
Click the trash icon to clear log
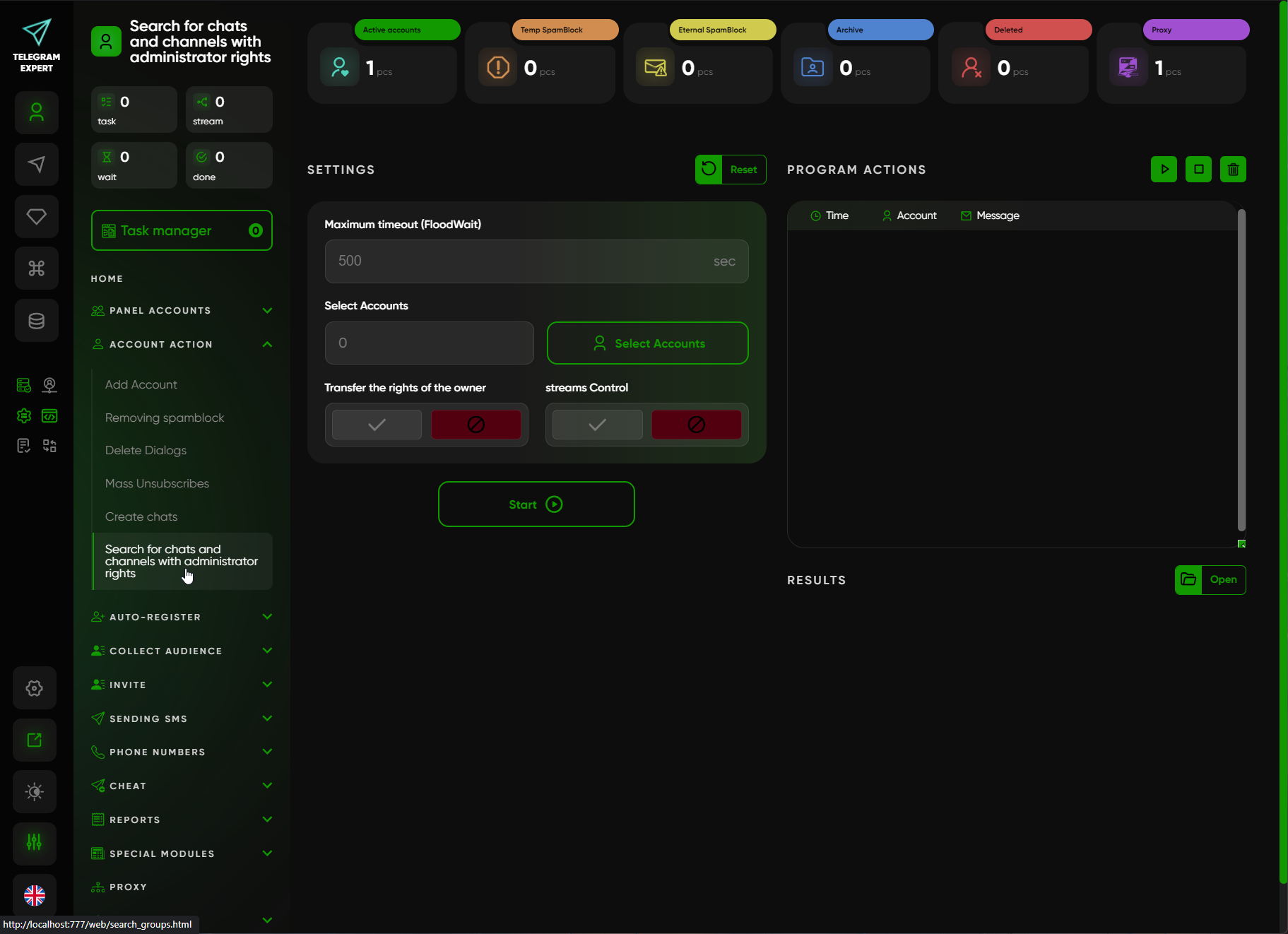tap(1233, 170)
